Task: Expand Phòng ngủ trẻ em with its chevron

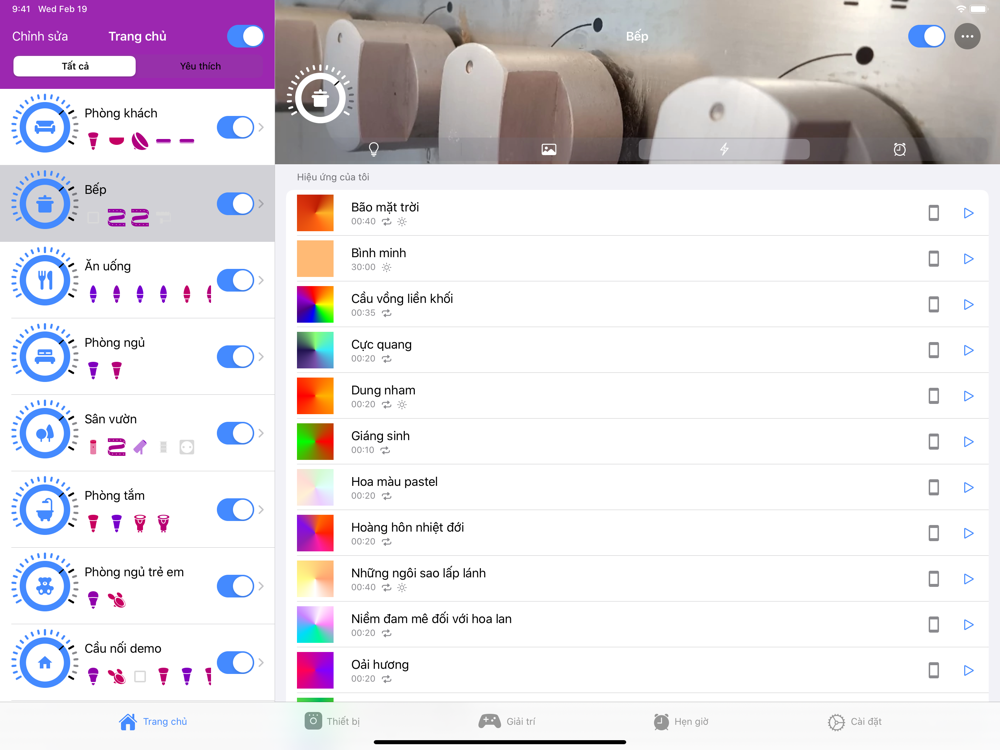Action: [261, 587]
